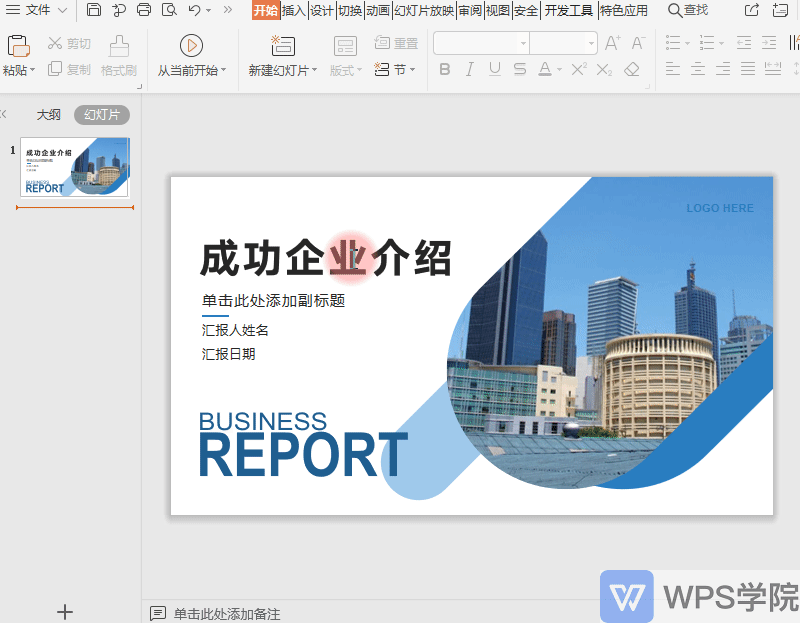Screen dimensions: 800x623
Task: Expand the Undo history dropdown arrow
Action: (x=208, y=10)
